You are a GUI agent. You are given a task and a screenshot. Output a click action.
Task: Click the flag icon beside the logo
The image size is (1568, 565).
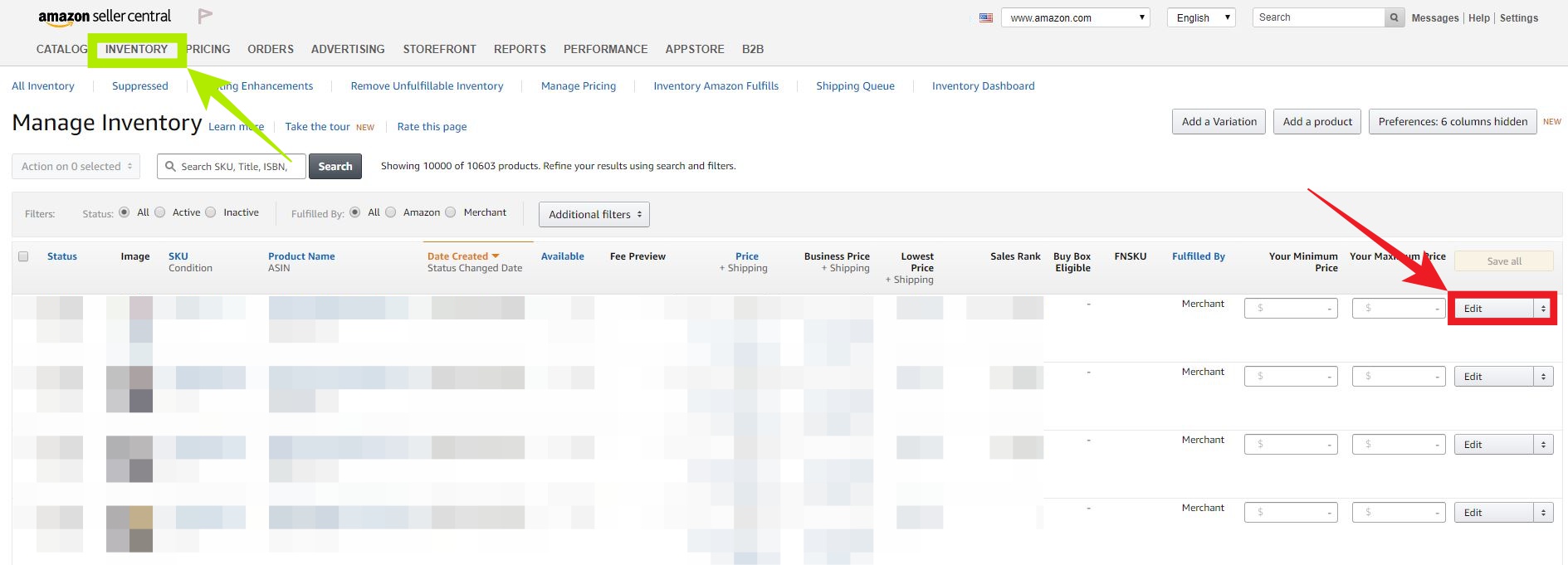coord(205,16)
